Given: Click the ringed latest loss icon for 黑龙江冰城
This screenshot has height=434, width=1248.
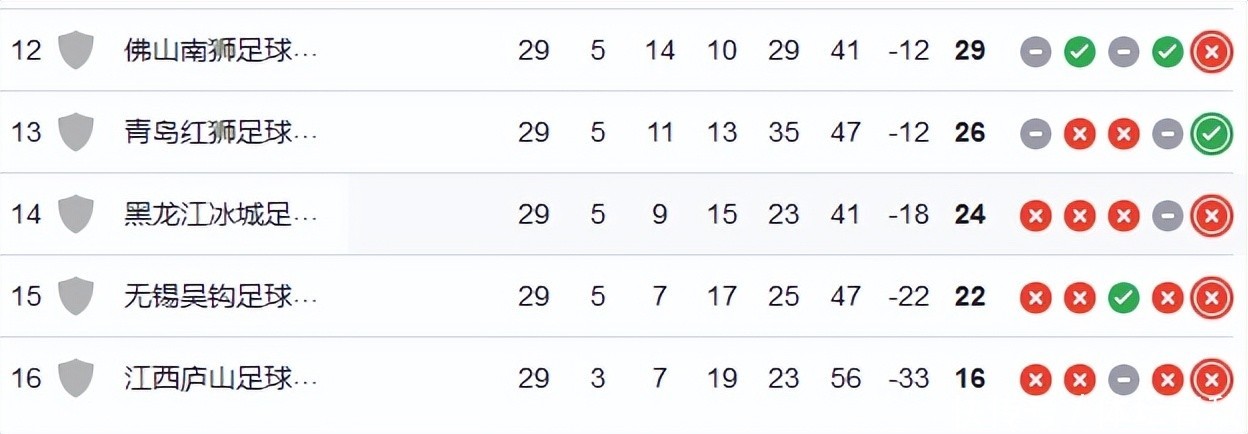Looking at the screenshot, I should coord(1211,216).
